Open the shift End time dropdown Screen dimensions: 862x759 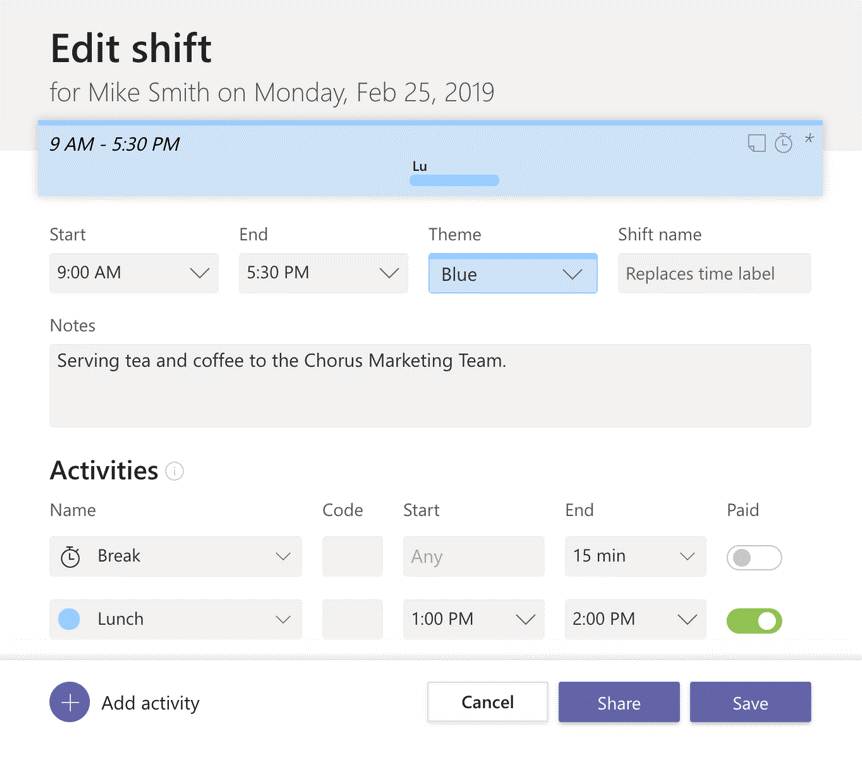[323, 273]
